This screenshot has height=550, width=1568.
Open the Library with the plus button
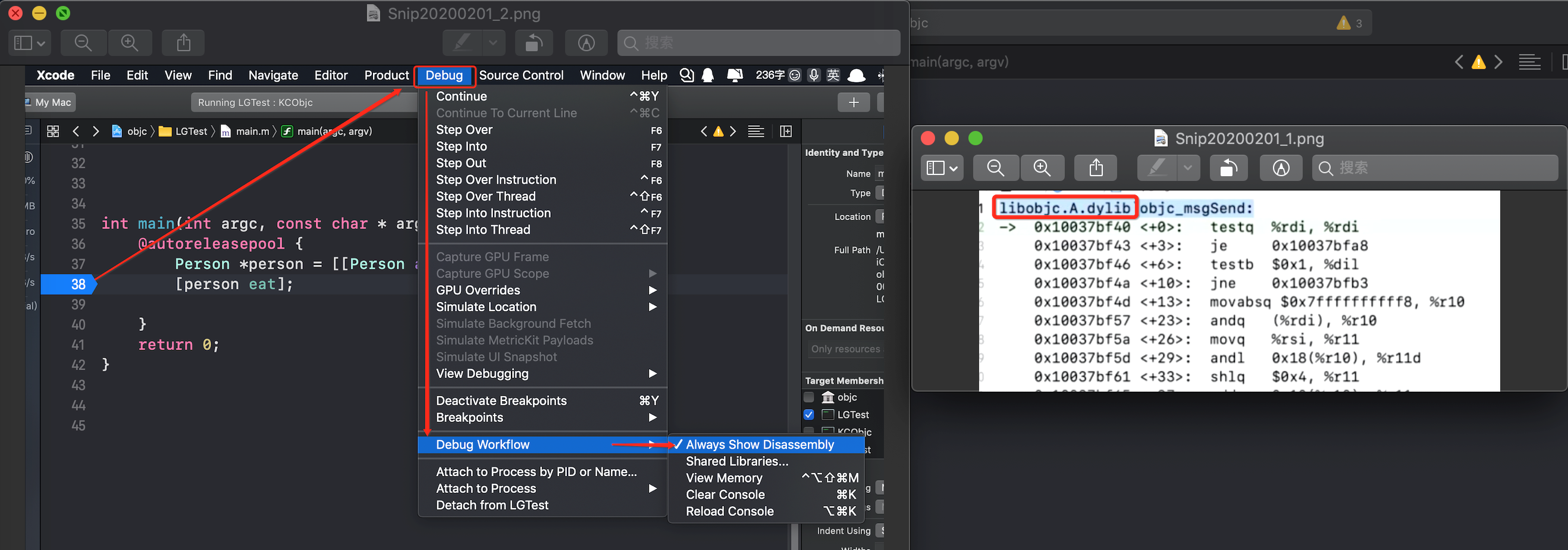click(854, 102)
